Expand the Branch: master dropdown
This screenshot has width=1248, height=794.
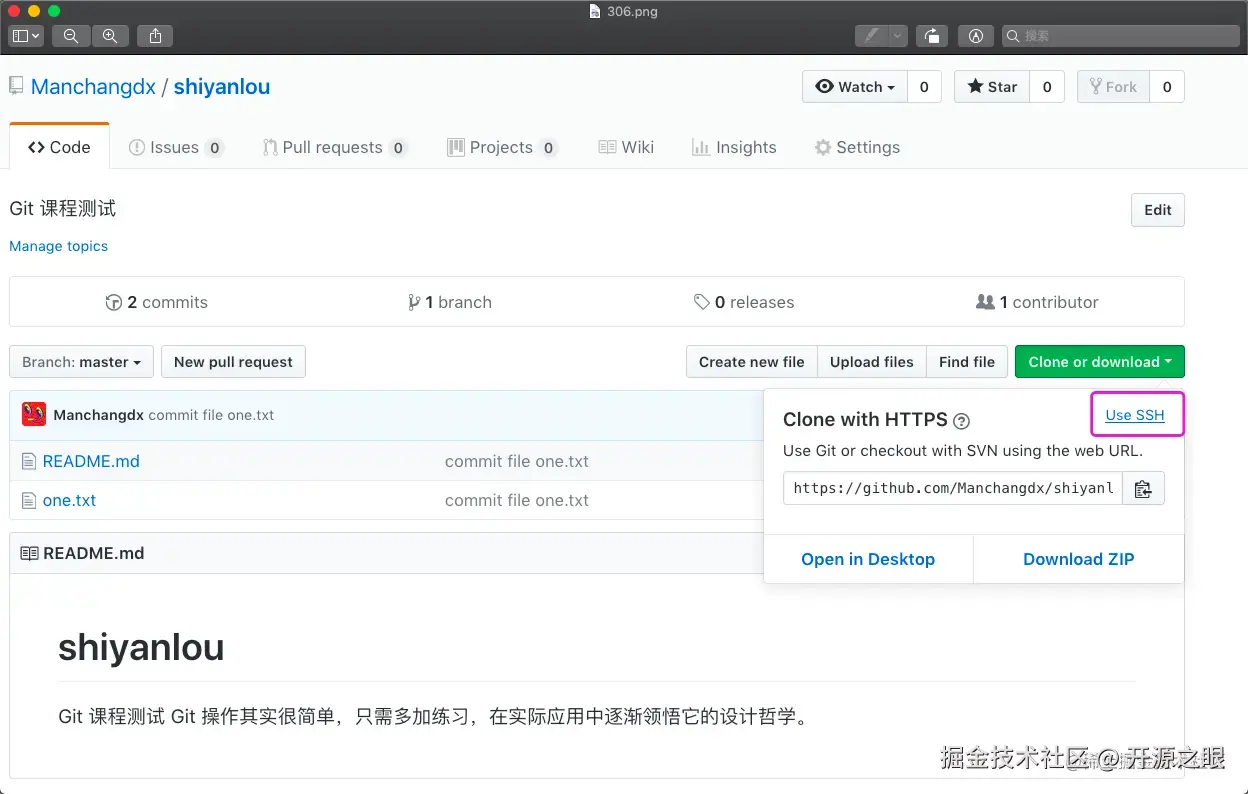click(81, 362)
